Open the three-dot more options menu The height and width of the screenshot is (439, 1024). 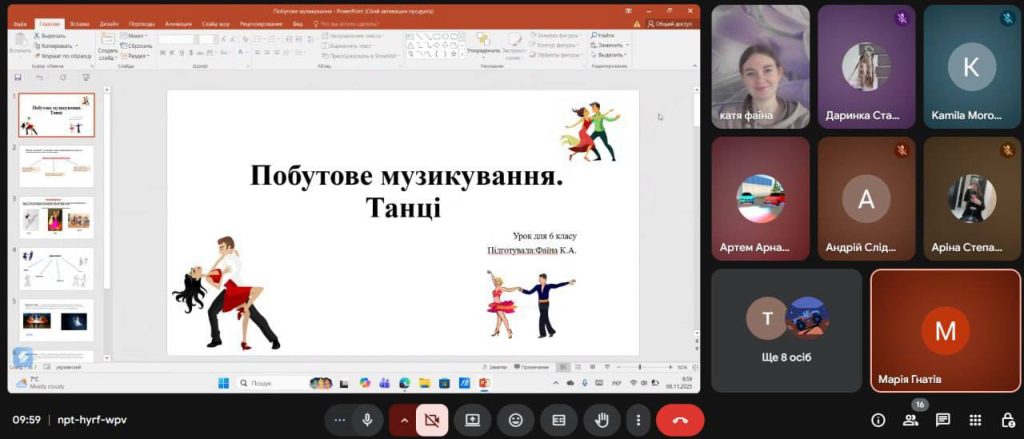638,420
